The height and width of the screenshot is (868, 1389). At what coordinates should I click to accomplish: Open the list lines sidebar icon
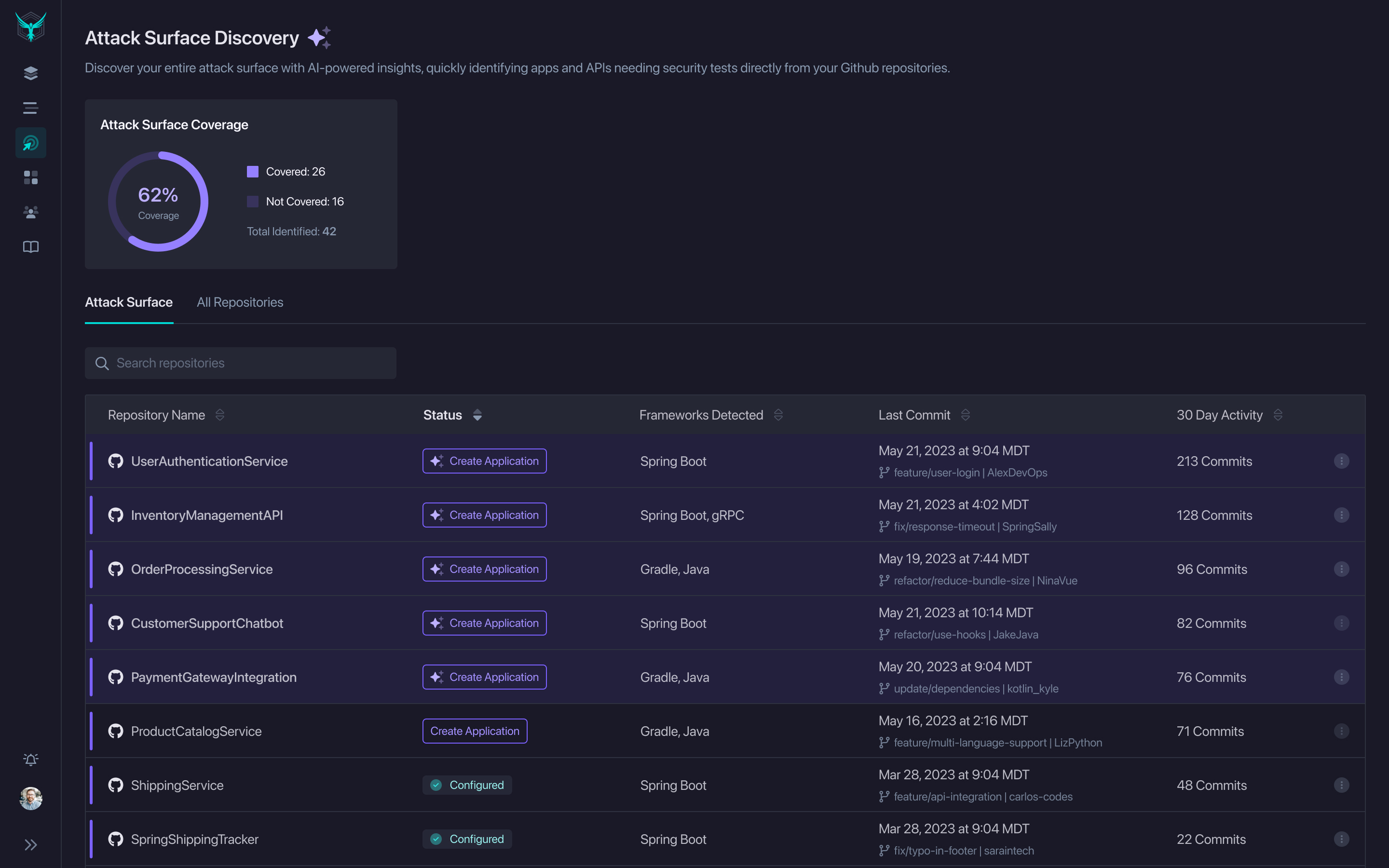(x=31, y=108)
